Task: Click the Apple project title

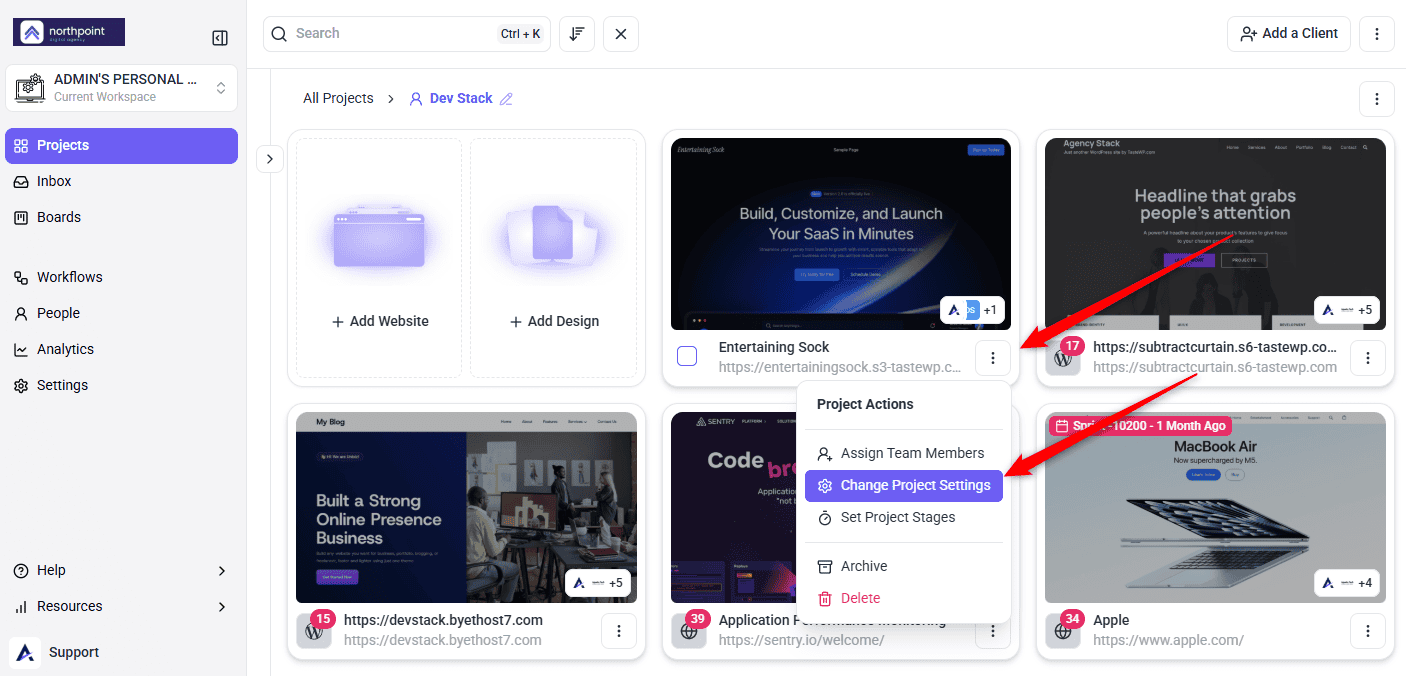Action: point(1111,620)
